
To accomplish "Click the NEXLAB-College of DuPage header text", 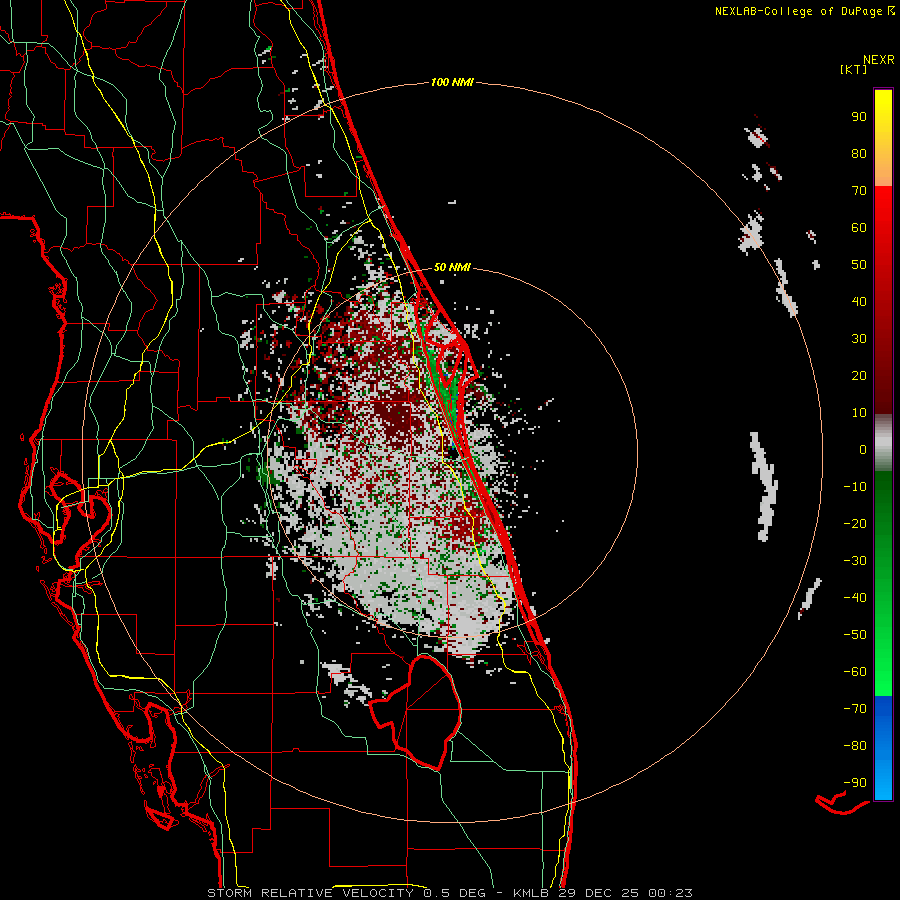I will coord(798,11).
